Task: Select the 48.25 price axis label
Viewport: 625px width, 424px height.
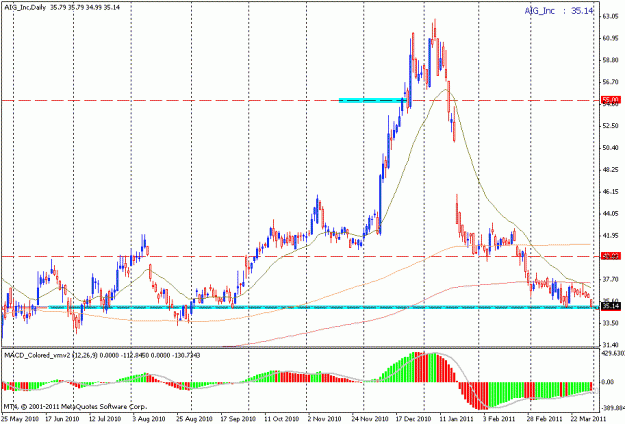Action: click(611, 170)
